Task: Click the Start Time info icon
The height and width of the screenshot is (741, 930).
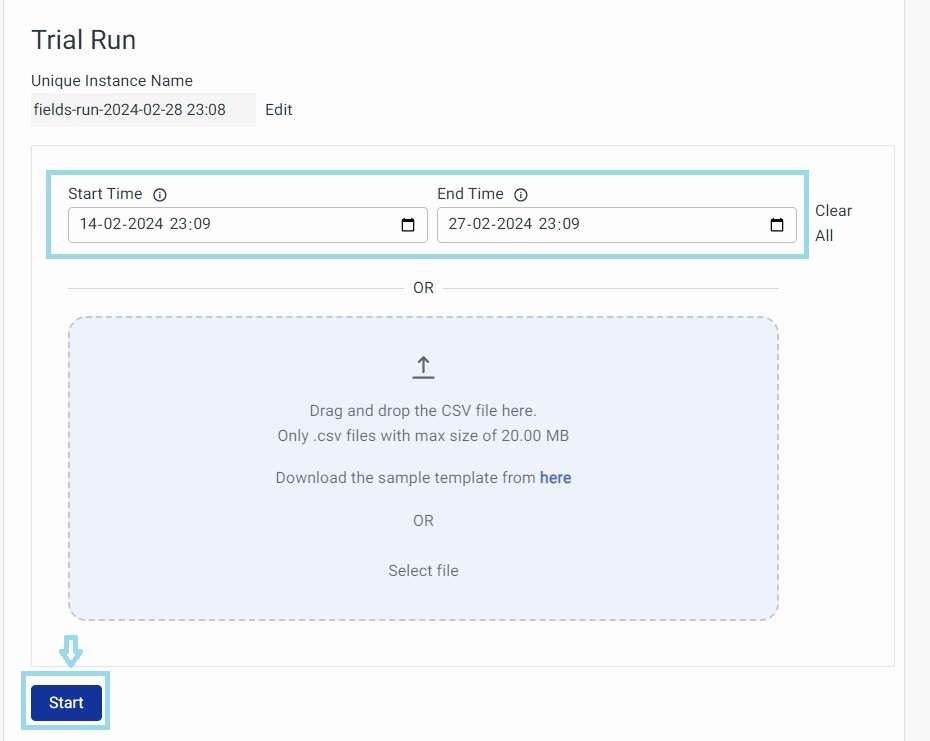Action: [160, 195]
